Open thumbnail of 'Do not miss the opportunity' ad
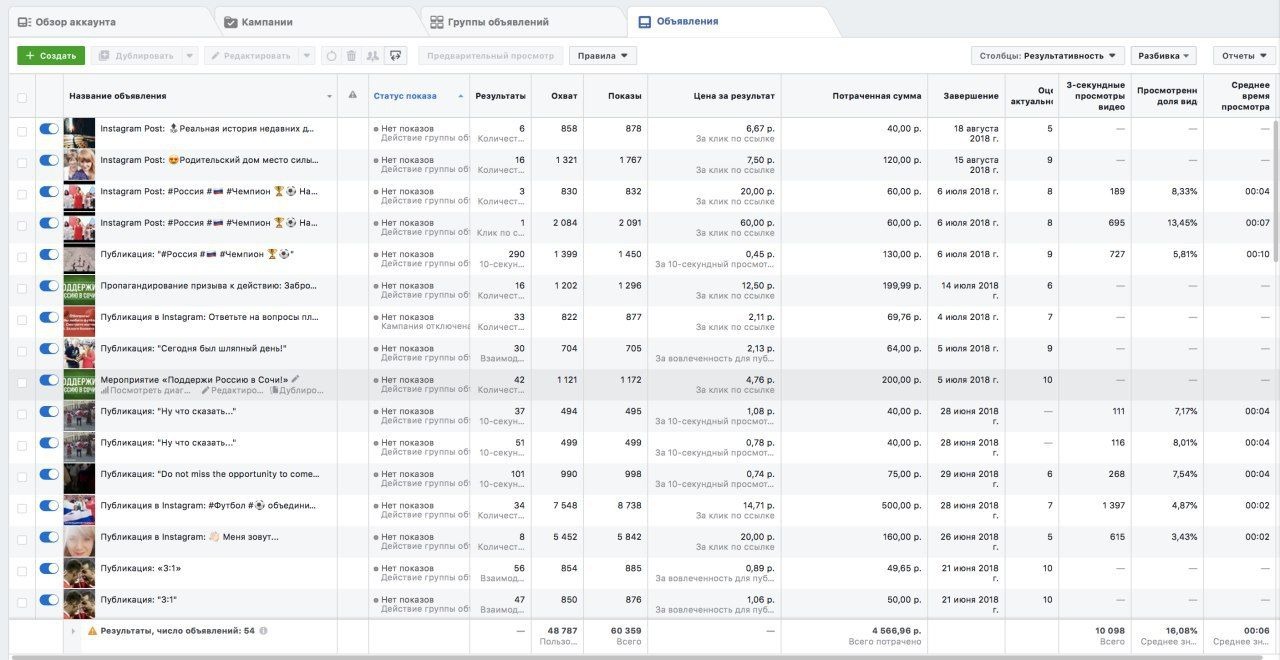 click(79, 479)
